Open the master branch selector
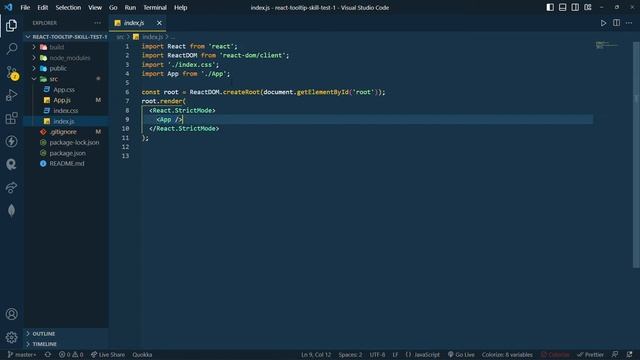Screen dimensions: 640x360 (x=22, y=355)
